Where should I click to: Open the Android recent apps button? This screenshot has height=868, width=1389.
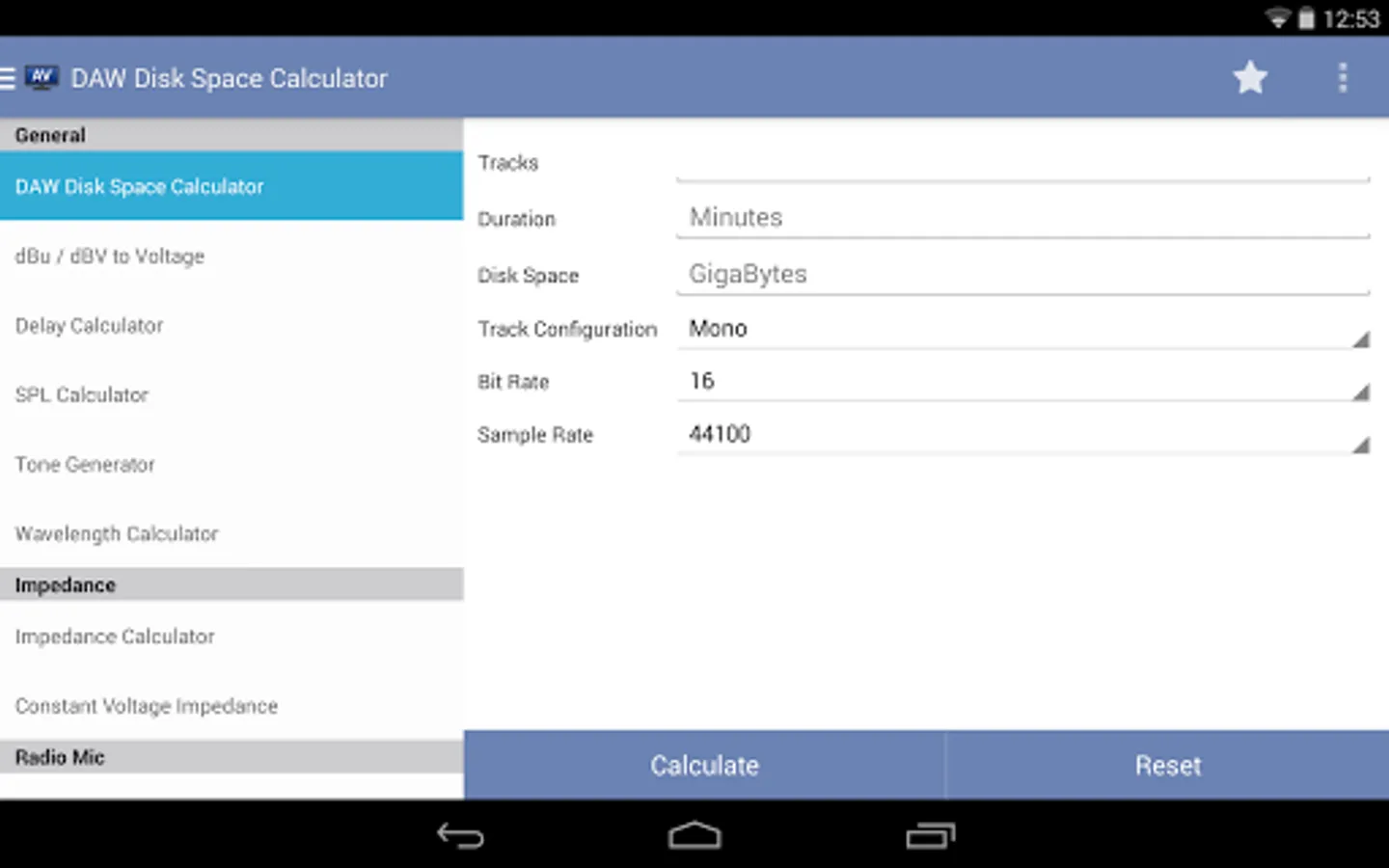pos(930,835)
